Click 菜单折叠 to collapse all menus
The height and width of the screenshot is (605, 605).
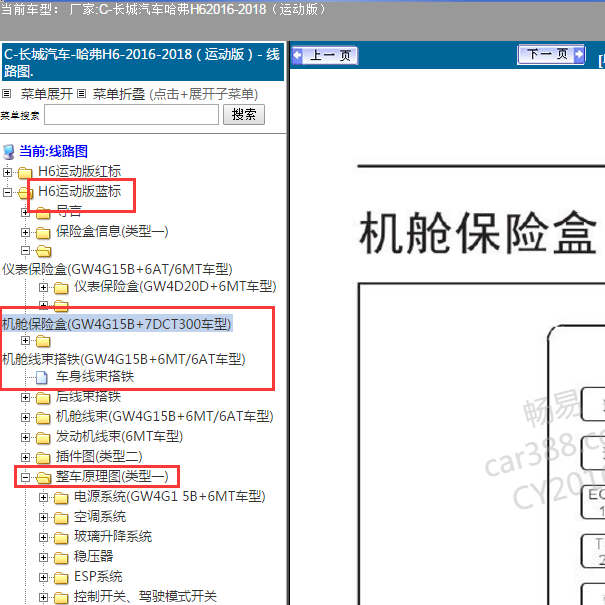119,94
